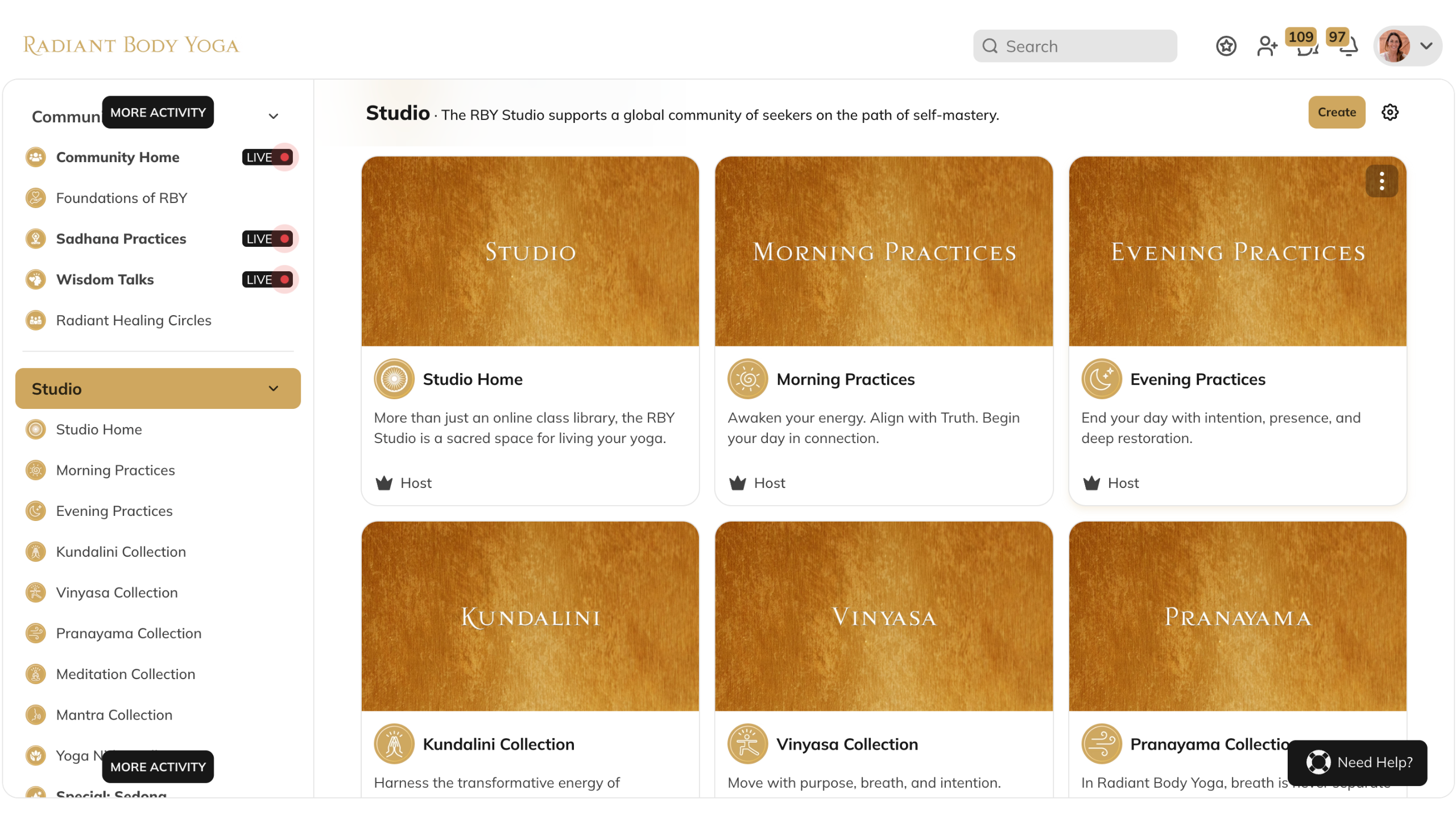Click Vinyasa Collection sidebar icon
The height and width of the screenshot is (819, 1456).
[x=36, y=593]
